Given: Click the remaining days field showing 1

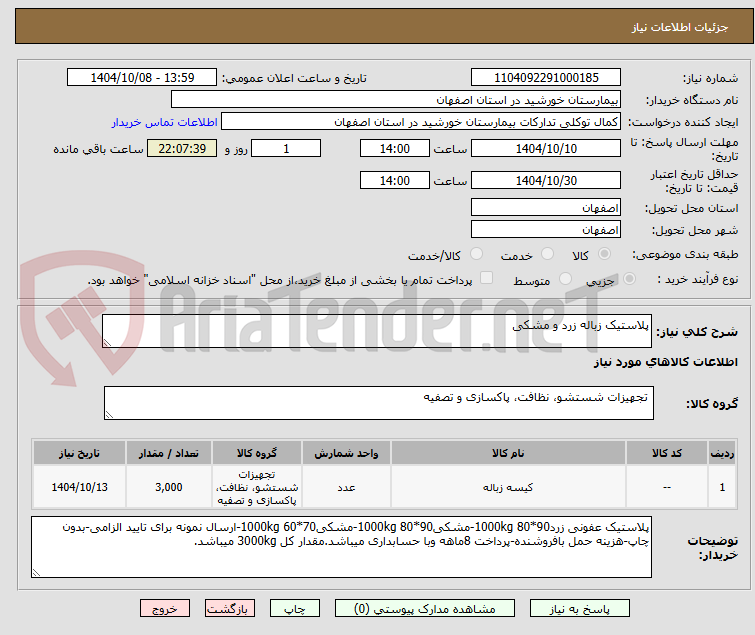Looking at the screenshot, I should 286,148.
